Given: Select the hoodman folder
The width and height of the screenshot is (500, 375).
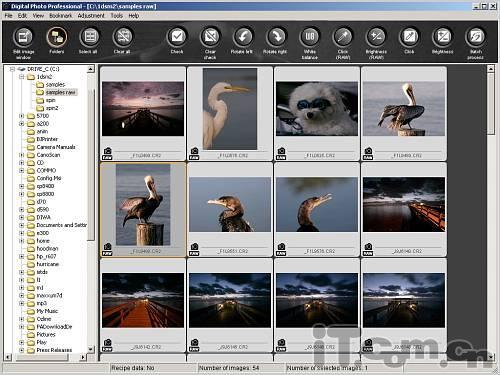Looking at the screenshot, I should [47, 248].
